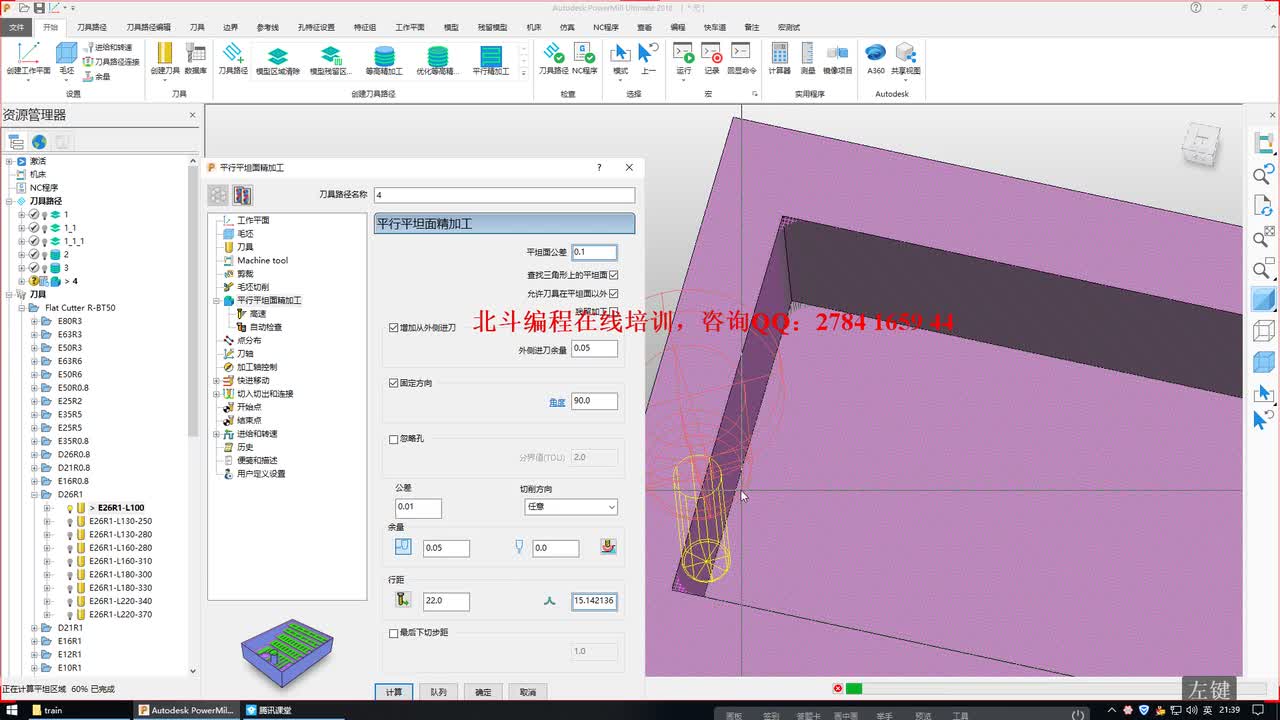Click the 计算 button
The width and height of the screenshot is (1280, 720).
pos(394,692)
